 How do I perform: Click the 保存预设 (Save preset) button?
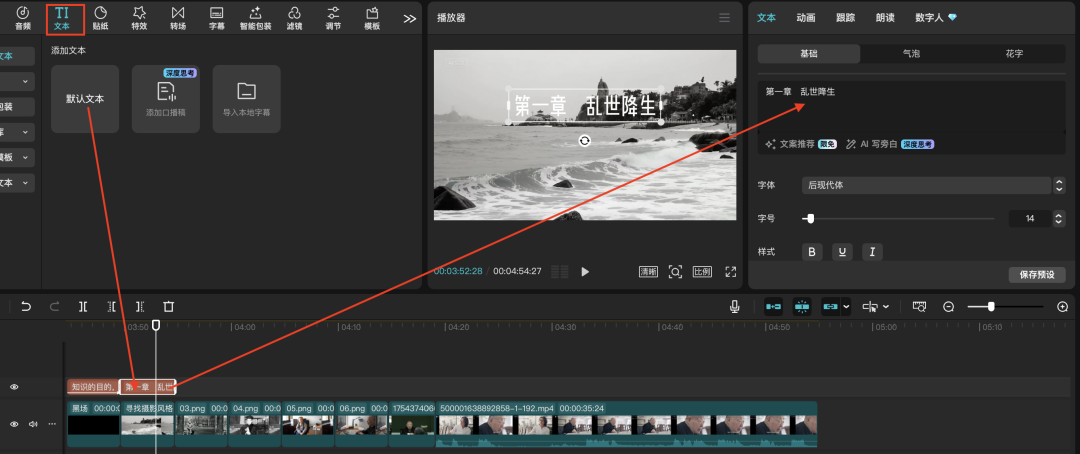(1036, 274)
